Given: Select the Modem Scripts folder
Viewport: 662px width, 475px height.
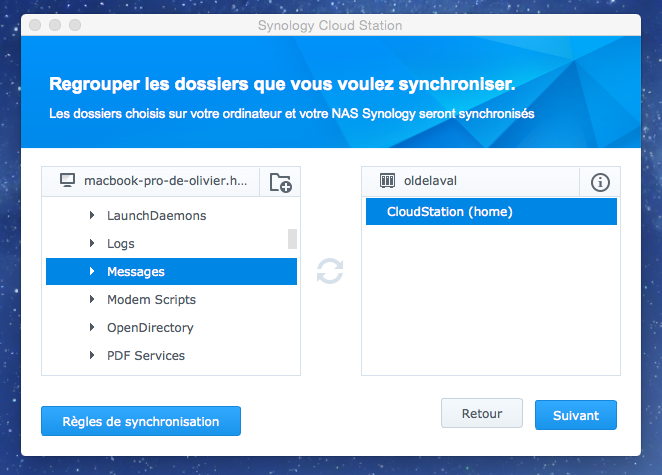Looking at the screenshot, I should pyautogui.click(x=171, y=299).
